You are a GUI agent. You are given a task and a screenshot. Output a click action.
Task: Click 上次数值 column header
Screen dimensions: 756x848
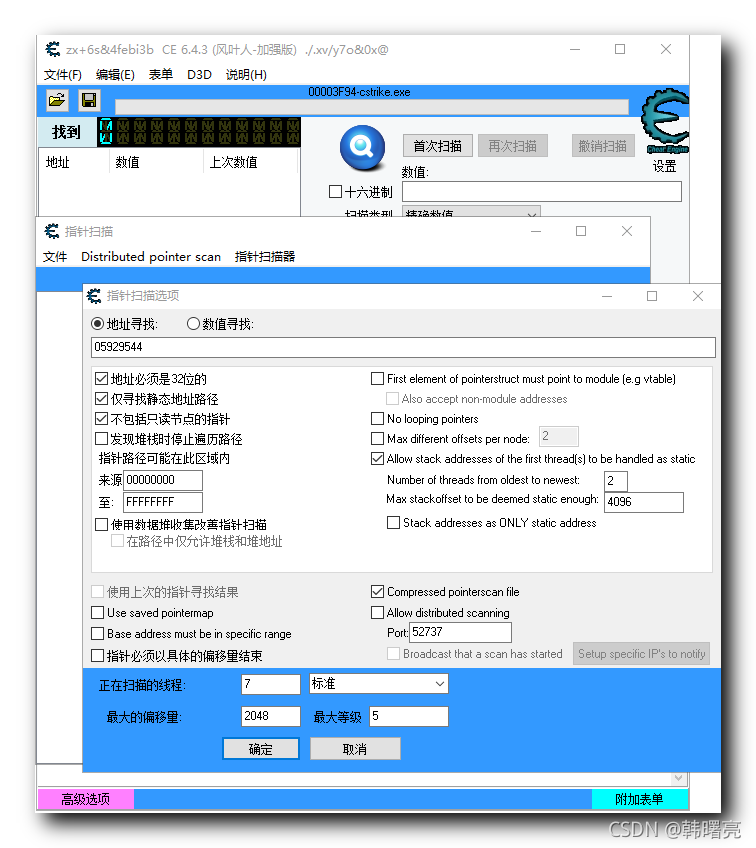251,162
